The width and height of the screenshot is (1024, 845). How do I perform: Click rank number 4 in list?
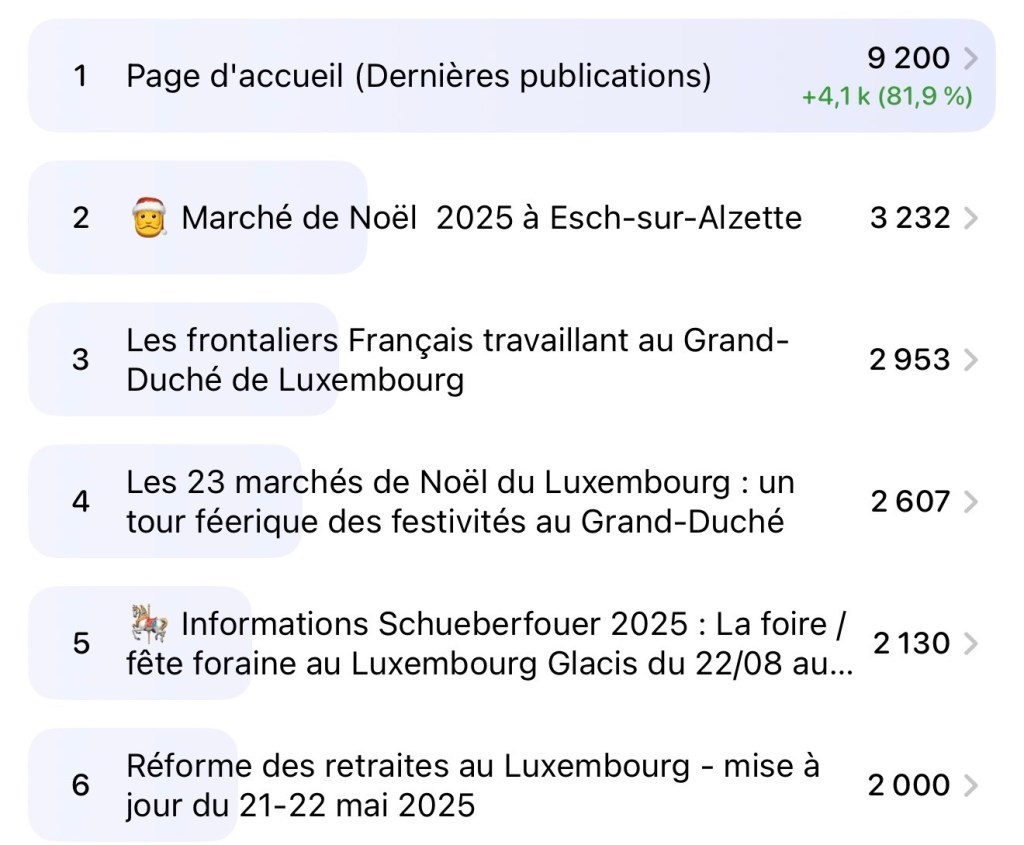[x=81, y=501]
